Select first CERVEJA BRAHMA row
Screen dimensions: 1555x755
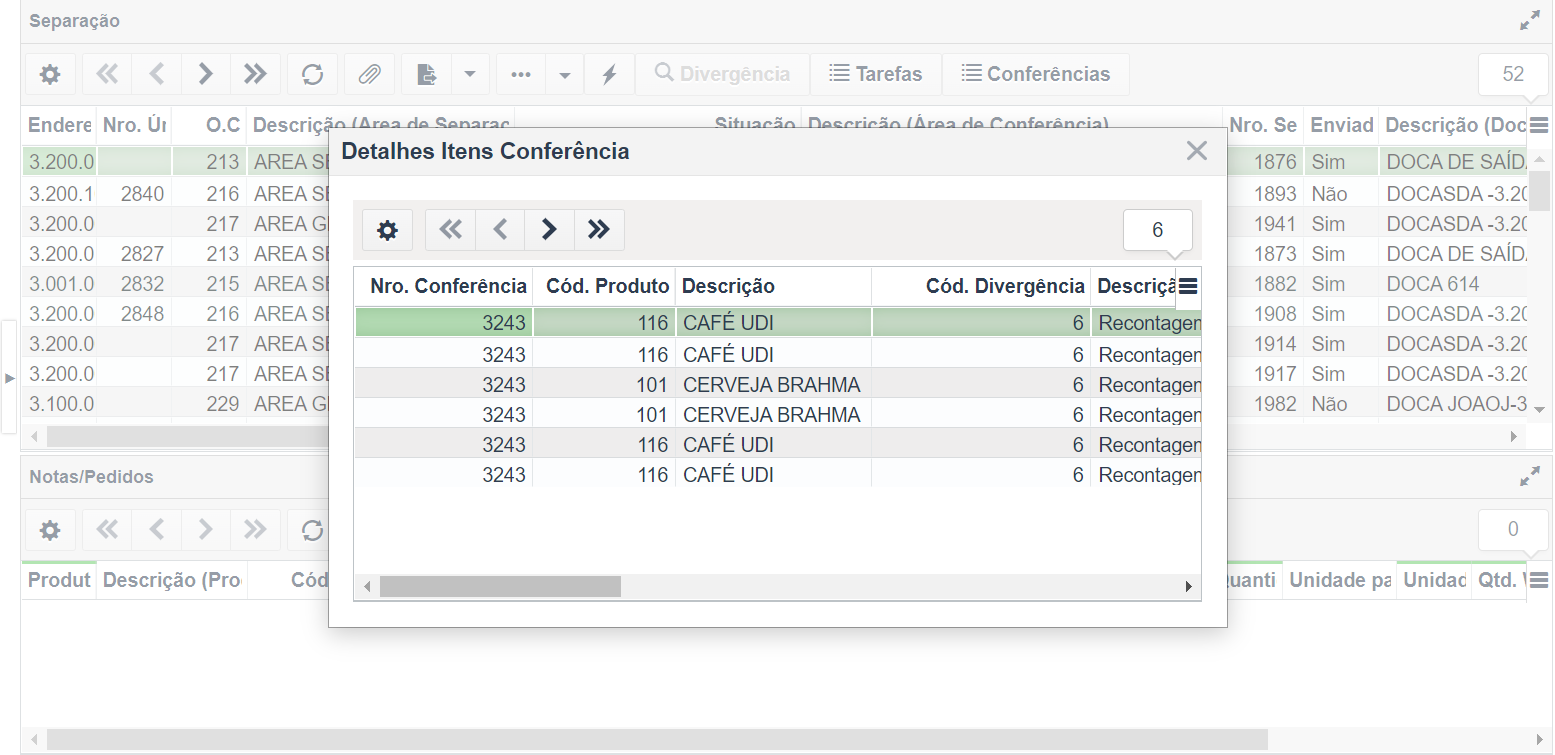(778, 384)
